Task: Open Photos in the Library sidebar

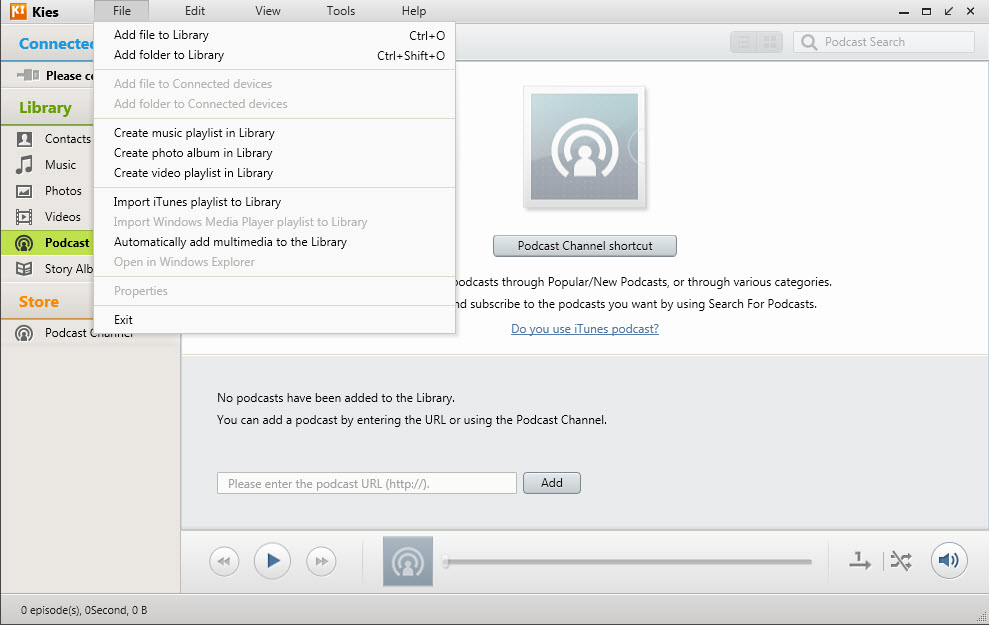Action: pyautogui.click(x=63, y=191)
